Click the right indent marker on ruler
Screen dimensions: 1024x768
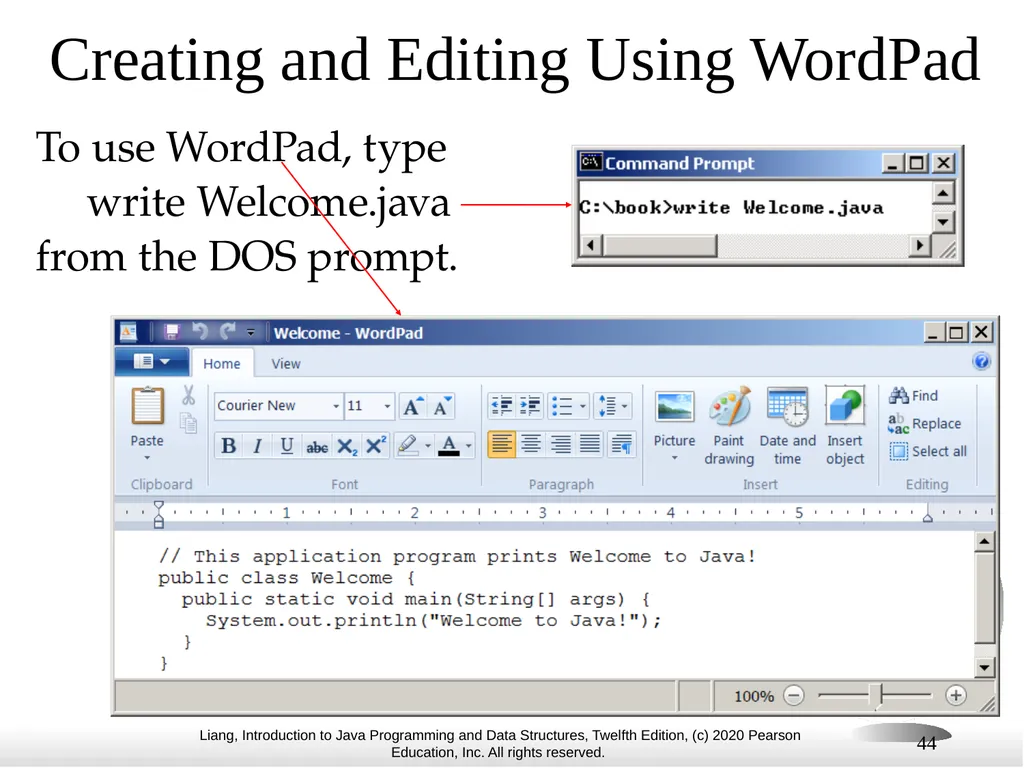point(927,517)
